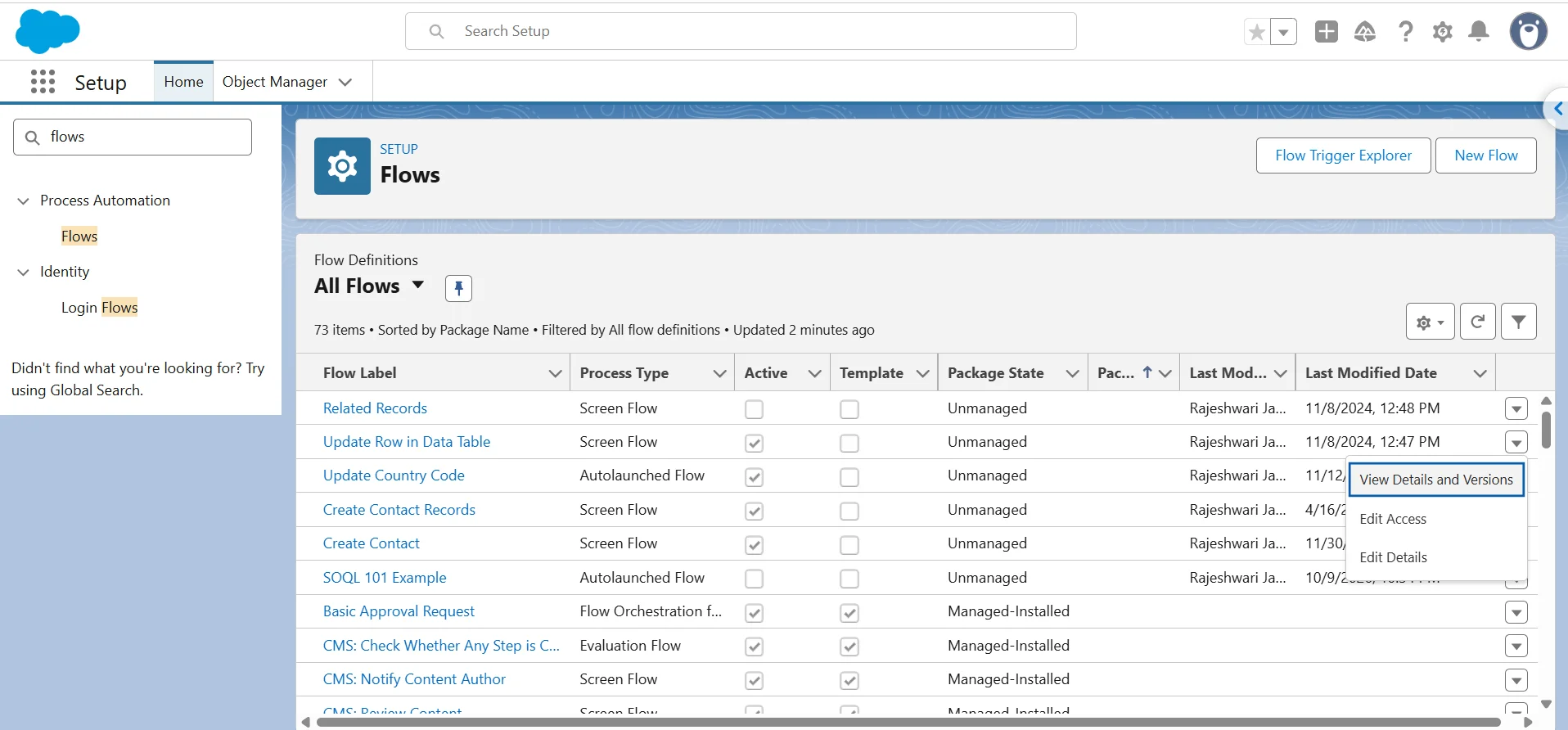Open the Trailhead guidance icon

pos(1365,32)
